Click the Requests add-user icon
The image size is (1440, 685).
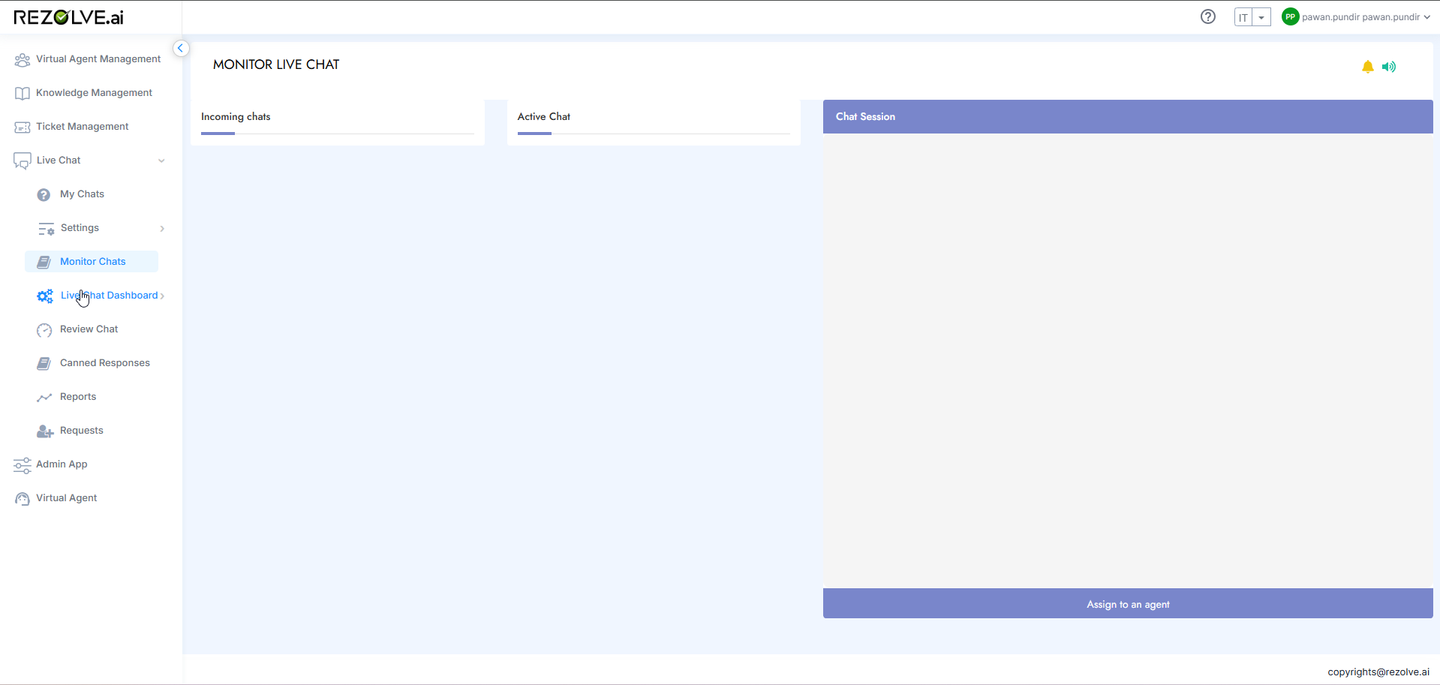tap(45, 431)
